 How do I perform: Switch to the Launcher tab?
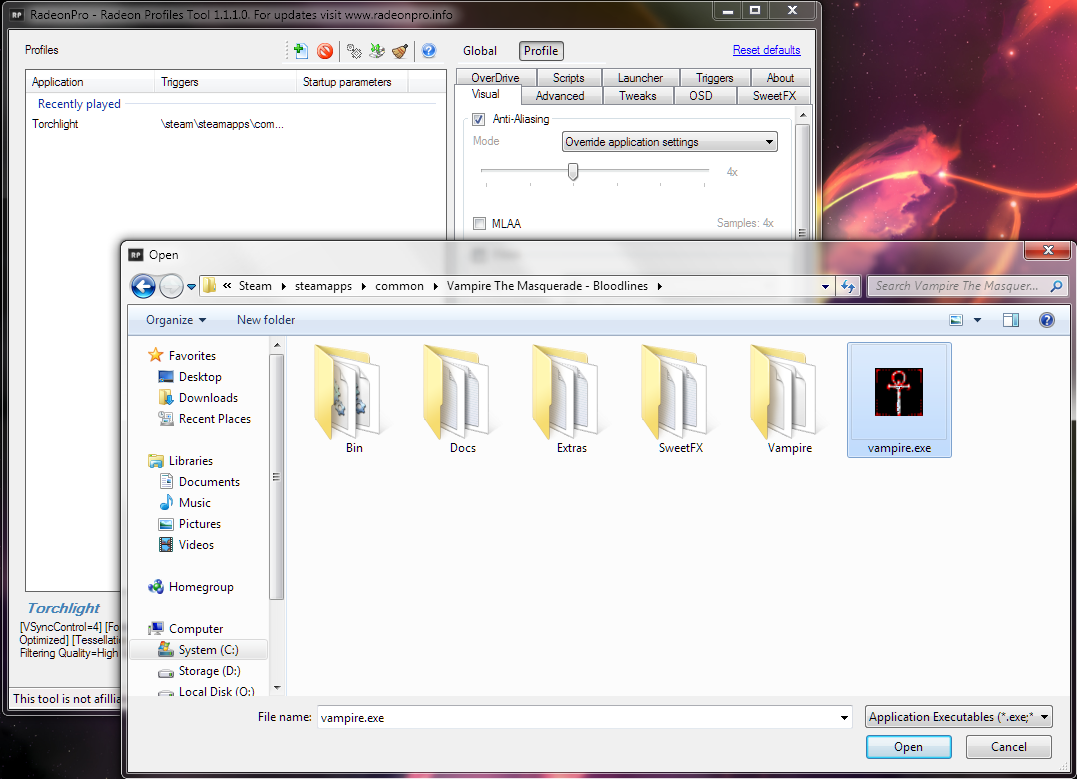click(640, 78)
